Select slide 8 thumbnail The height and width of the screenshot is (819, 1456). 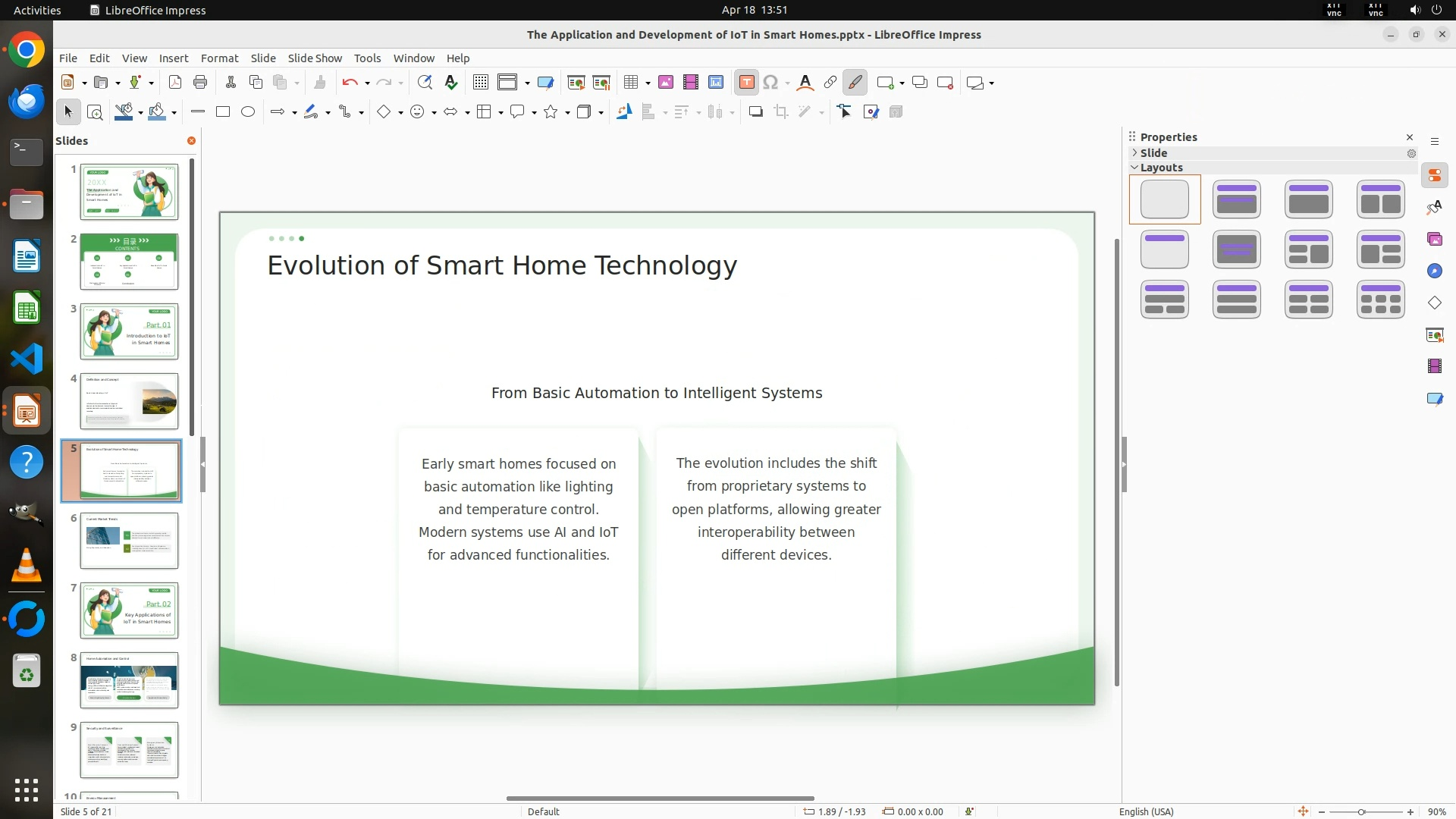point(129,680)
